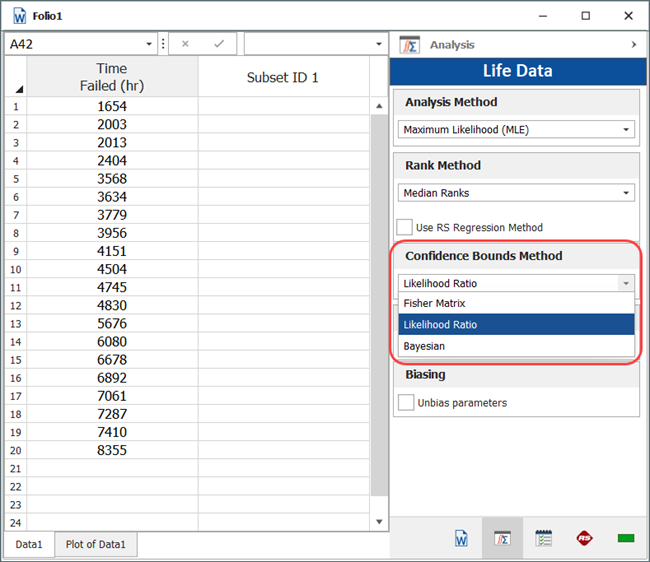Click scrollbar down arrow in data sheet
This screenshot has width=650, height=562.
pyautogui.click(x=379, y=522)
